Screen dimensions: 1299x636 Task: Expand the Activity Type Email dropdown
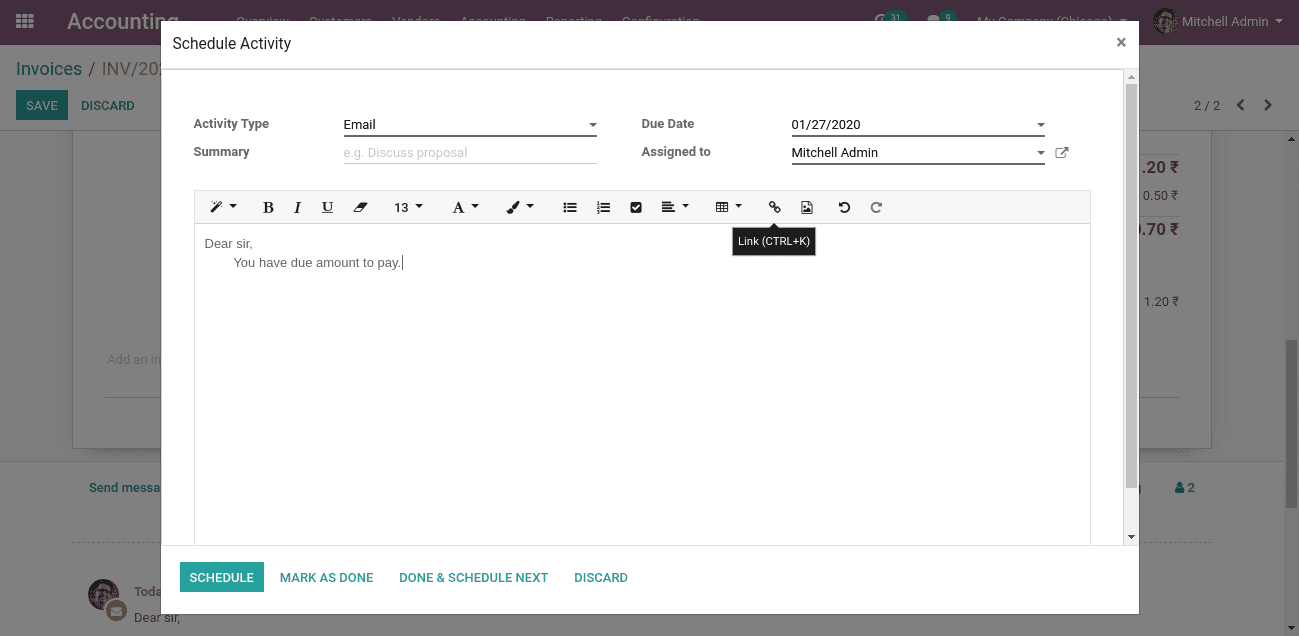coord(592,125)
